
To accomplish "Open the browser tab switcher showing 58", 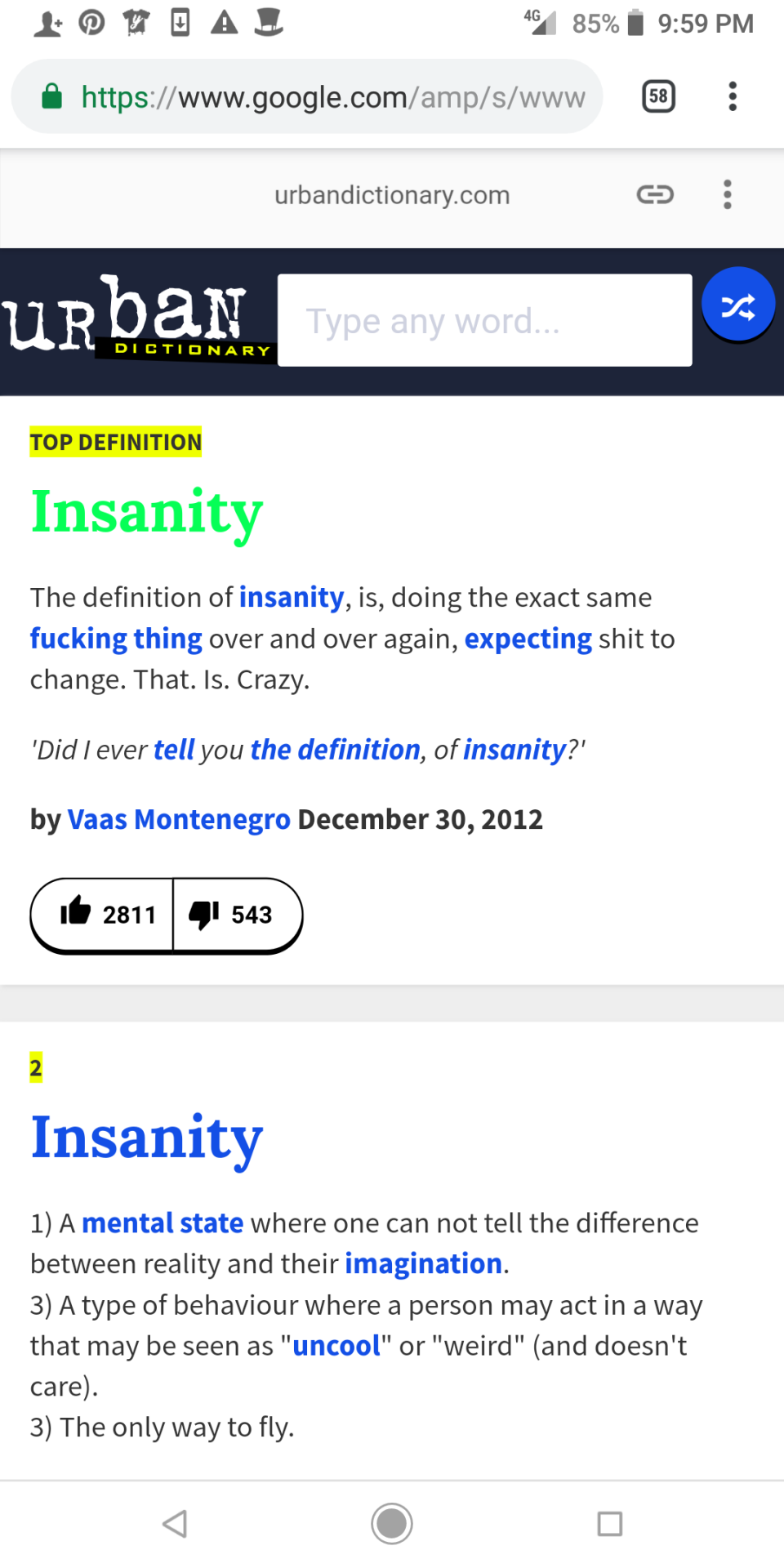I will (x=658, y=96).
